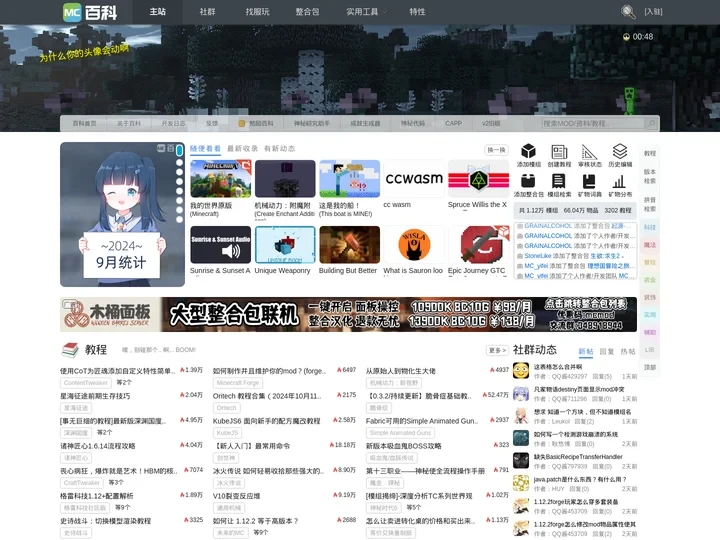720x540 pixels.
Task: Switch community feed to 新帖 tab
Action: [585, 351]
